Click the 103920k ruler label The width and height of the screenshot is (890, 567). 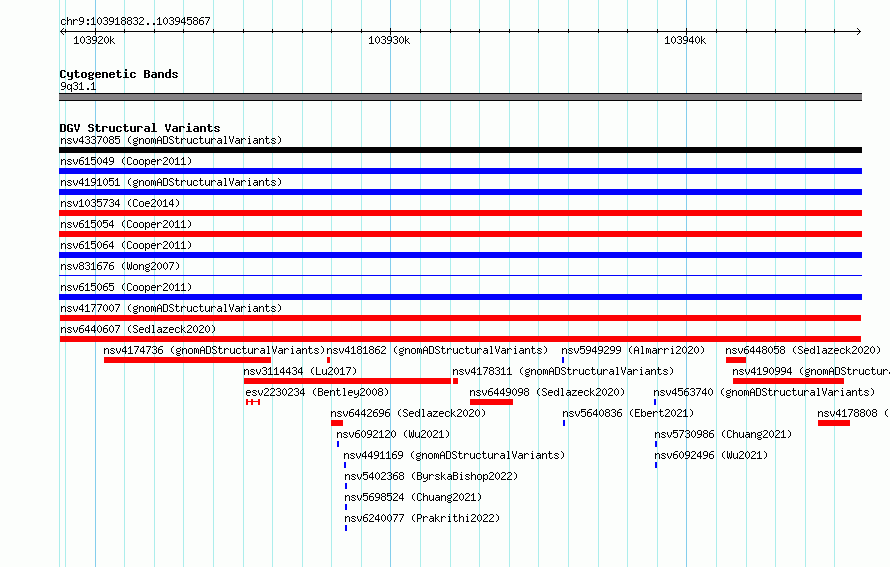[x=94, y=40]
